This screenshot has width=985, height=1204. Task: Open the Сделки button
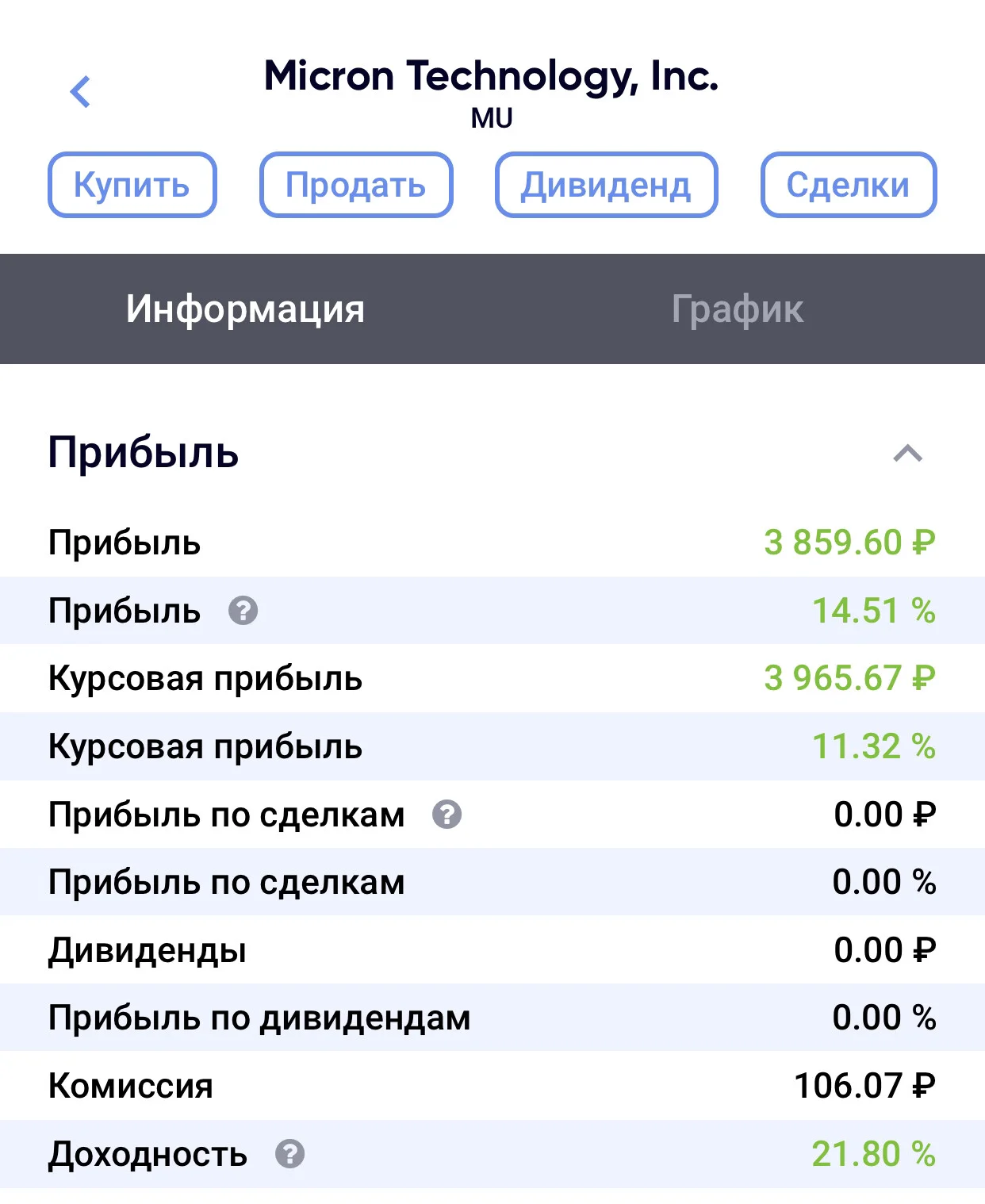click(x=849, y=185)
